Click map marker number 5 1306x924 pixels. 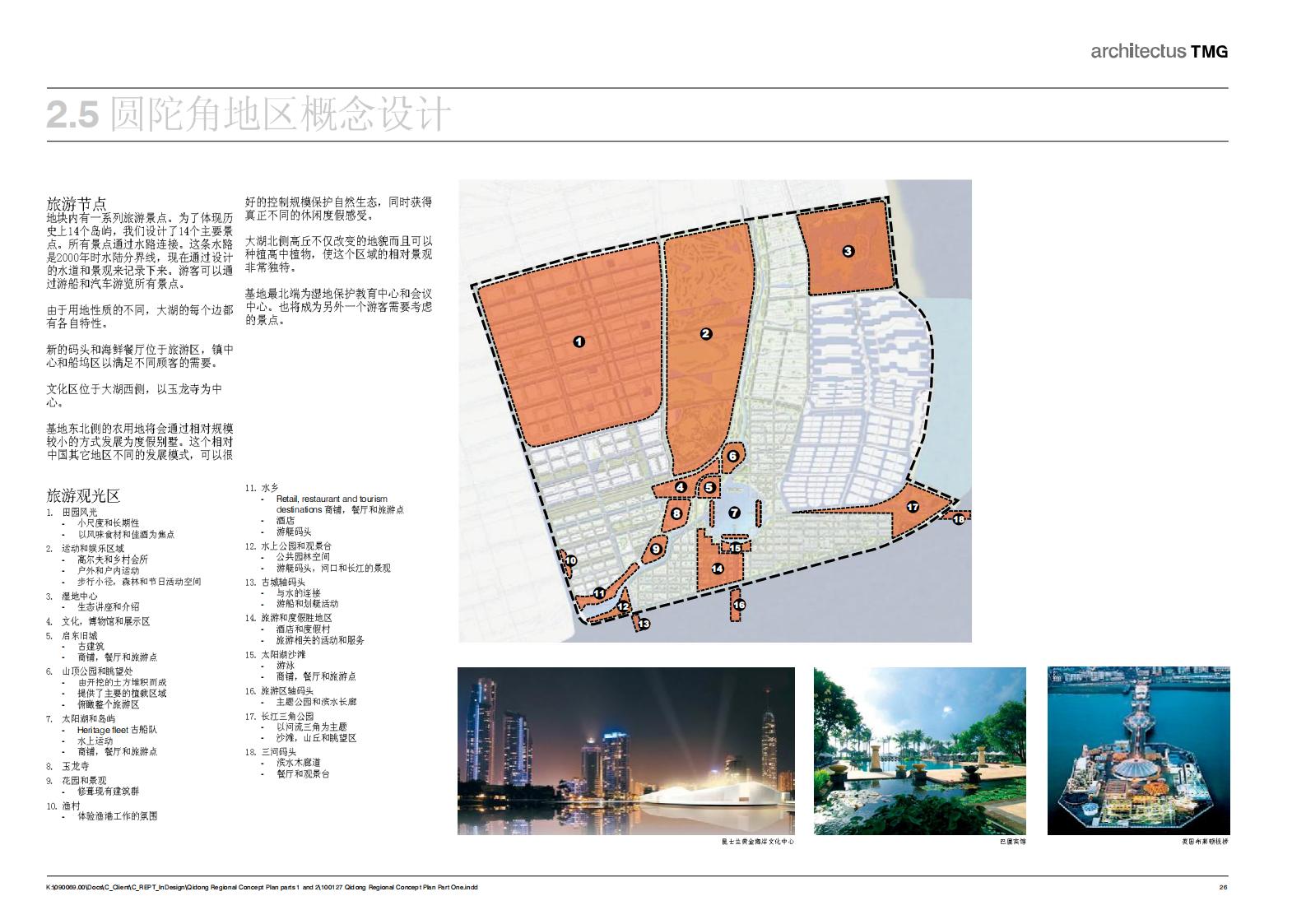(709, 488)
